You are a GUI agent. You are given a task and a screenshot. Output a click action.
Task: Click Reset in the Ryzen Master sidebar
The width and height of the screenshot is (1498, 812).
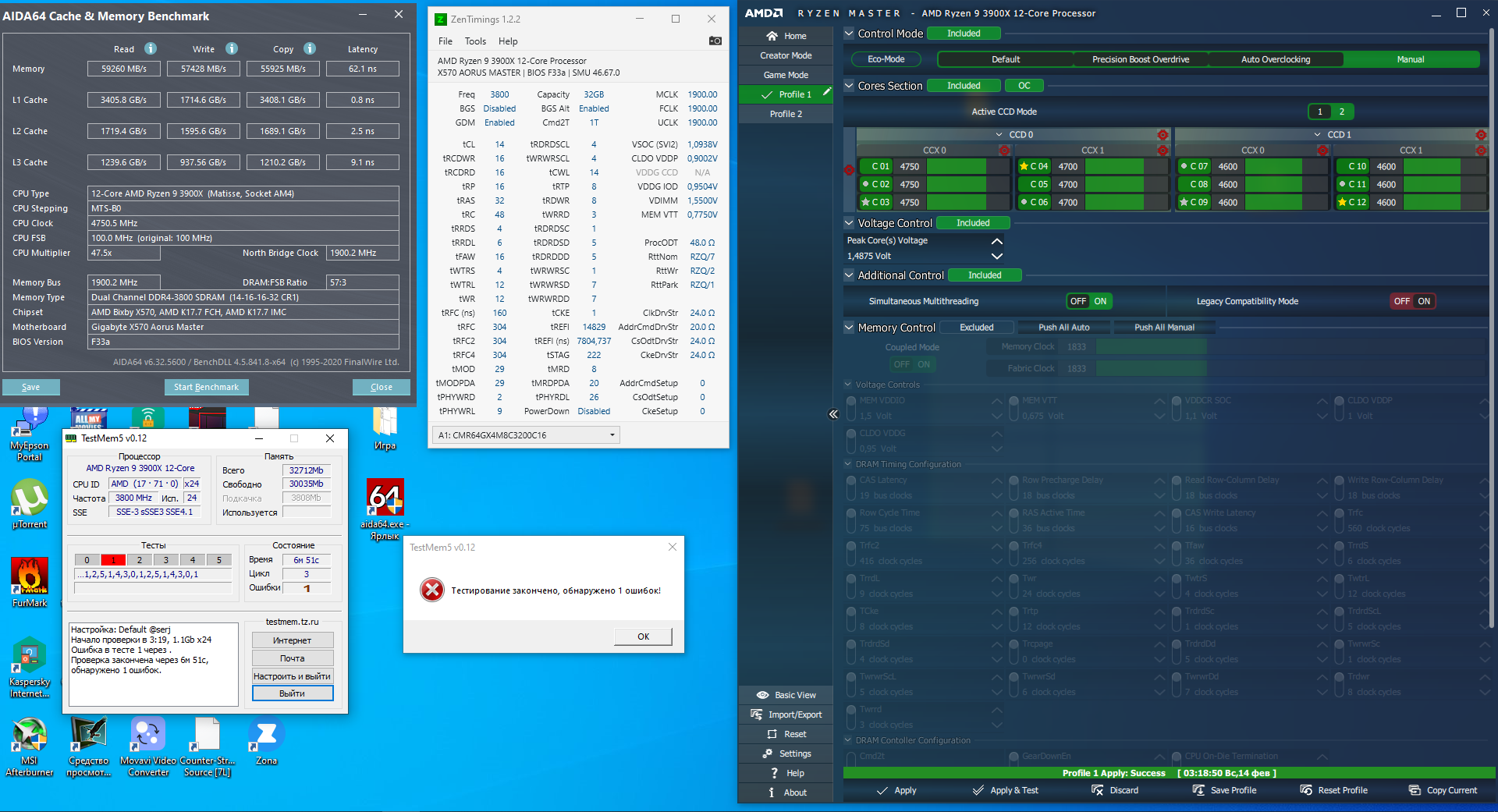tap(786, 734)
